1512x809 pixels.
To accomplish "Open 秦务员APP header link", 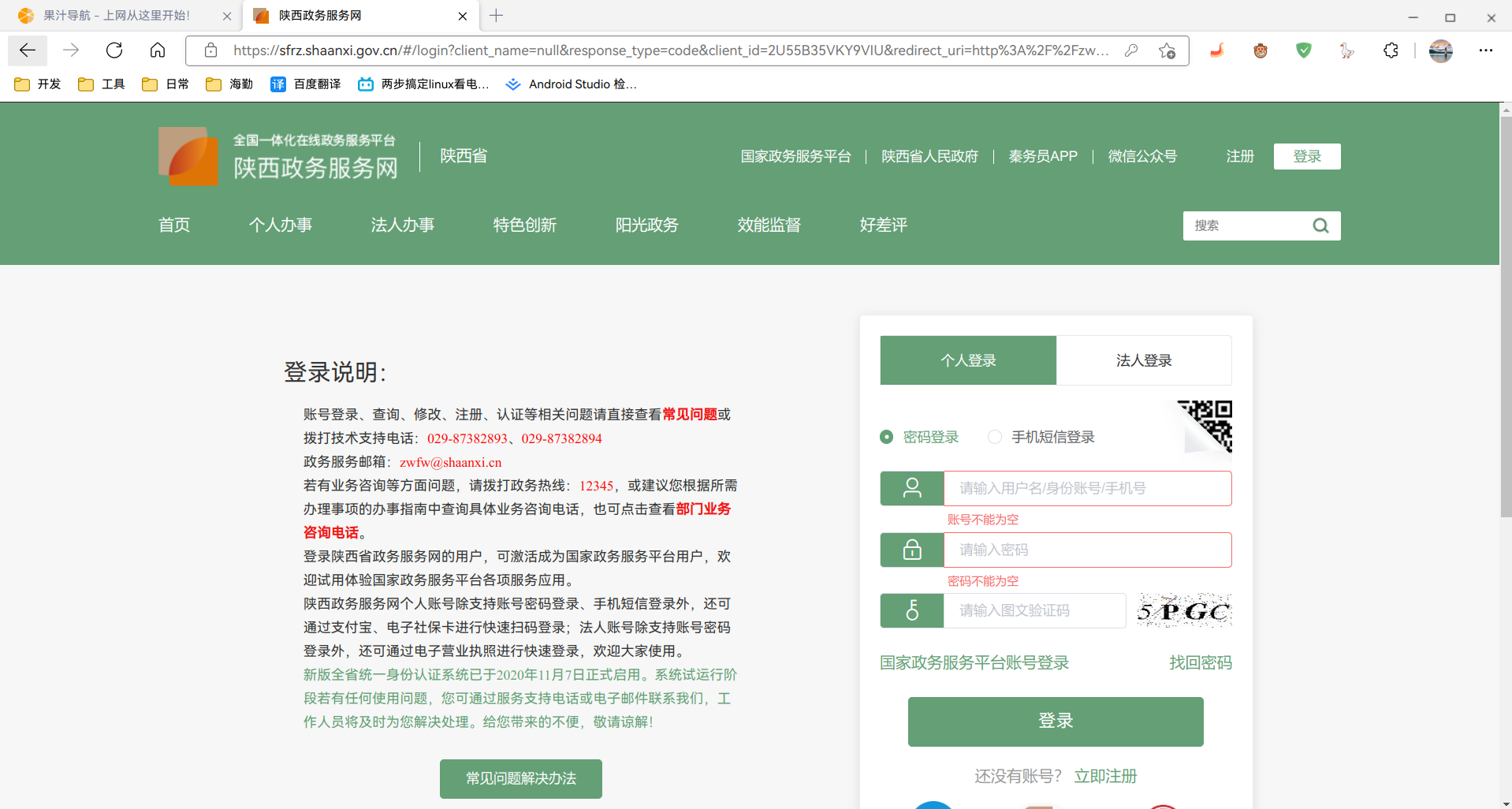I will tap(1043, 156).
